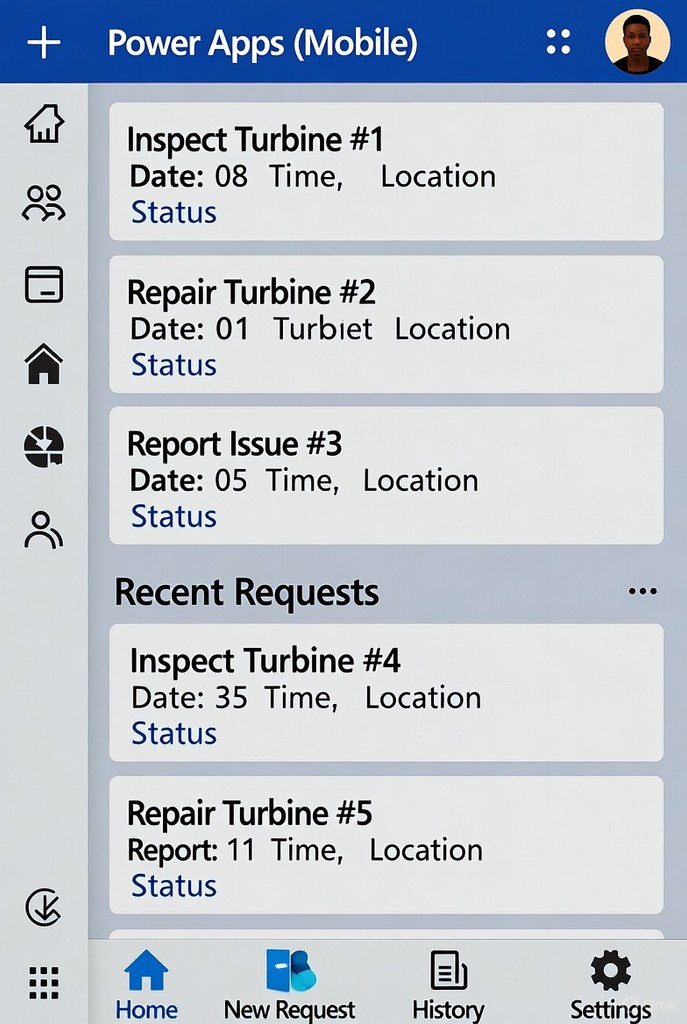Open the people group icon in sidebar
The height and width of the screenshot is (1024, 687).
point(44,203)
